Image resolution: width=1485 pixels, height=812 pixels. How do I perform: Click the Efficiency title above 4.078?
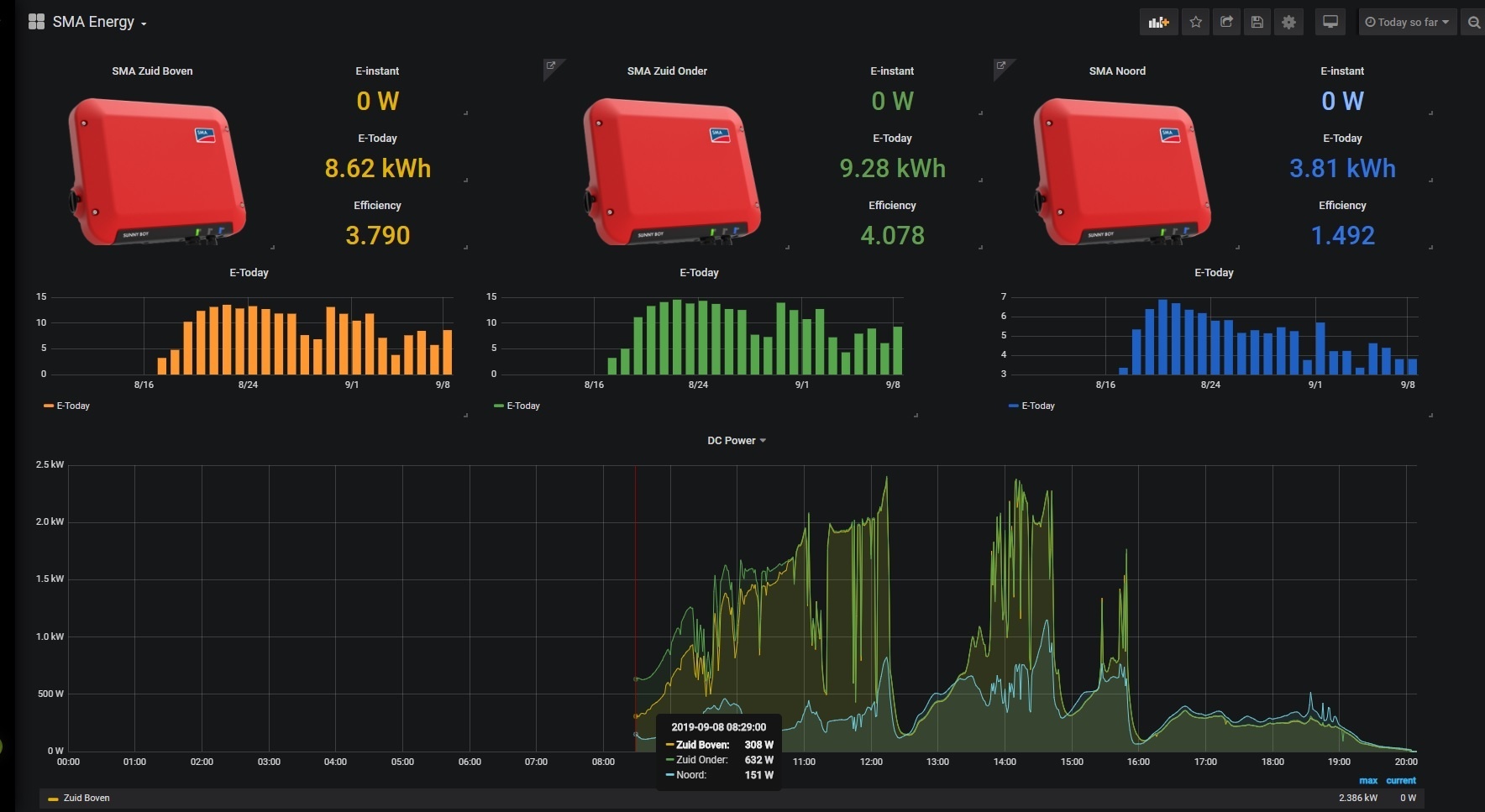[x=892, y=206]
